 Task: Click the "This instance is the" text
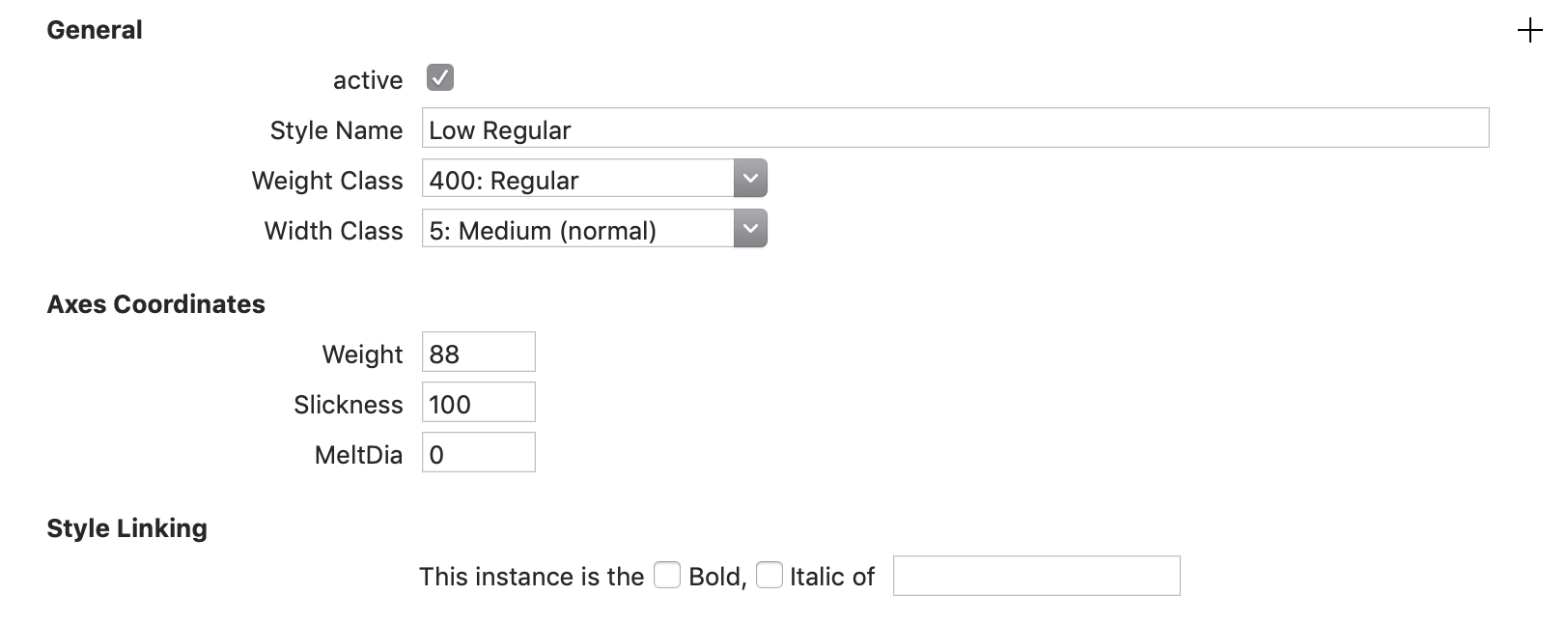[x=531, y=577]
